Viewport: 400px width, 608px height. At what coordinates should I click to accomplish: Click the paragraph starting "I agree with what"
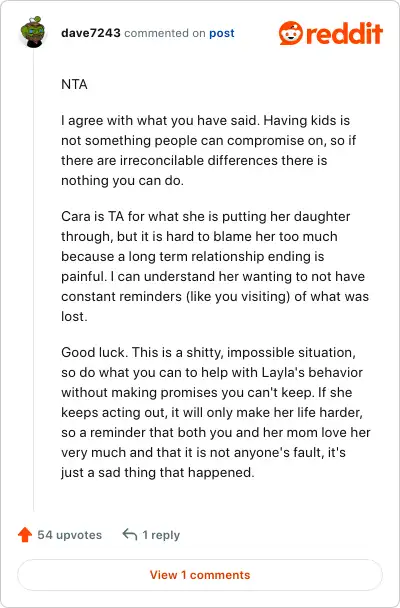(208, 150)
